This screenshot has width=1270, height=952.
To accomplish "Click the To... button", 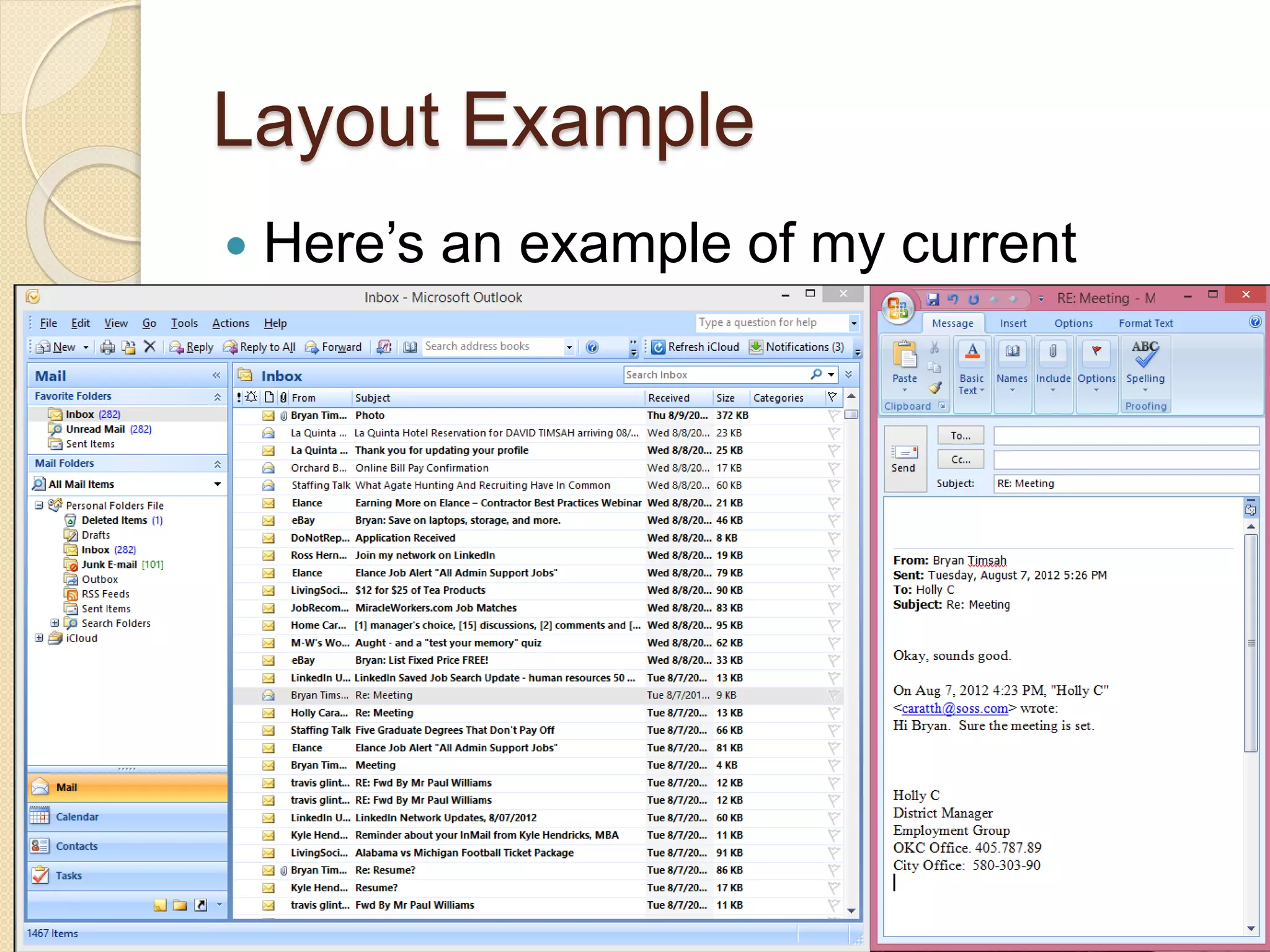I will pos(960,436).
